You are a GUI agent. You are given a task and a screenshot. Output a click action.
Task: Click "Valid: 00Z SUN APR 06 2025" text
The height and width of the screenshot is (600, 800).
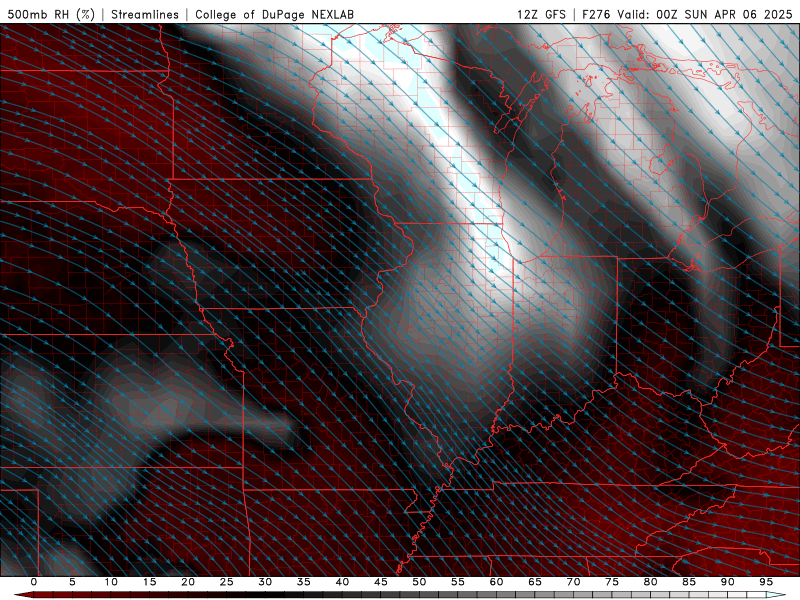[705, 14]
